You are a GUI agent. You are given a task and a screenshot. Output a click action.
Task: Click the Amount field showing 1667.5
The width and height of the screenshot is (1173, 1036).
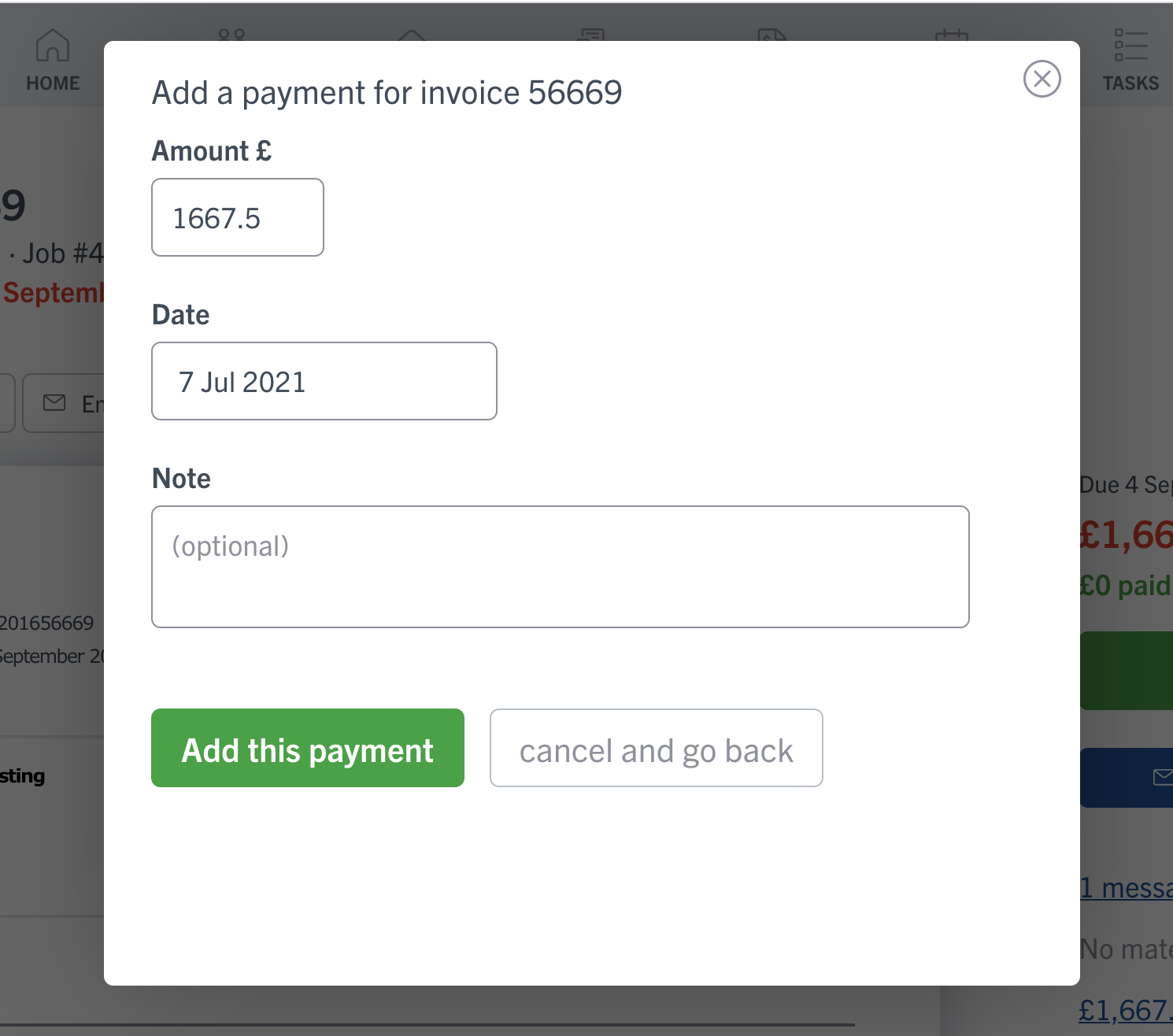pyautogui.click(x=237, y=218)
